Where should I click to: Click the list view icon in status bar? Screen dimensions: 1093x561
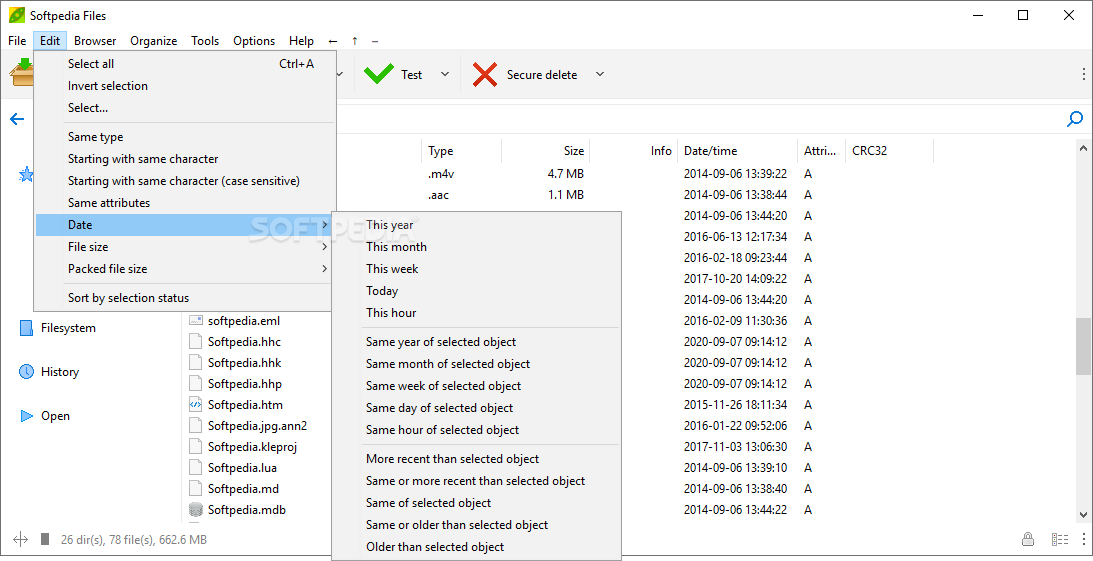tap(1060, 539)
